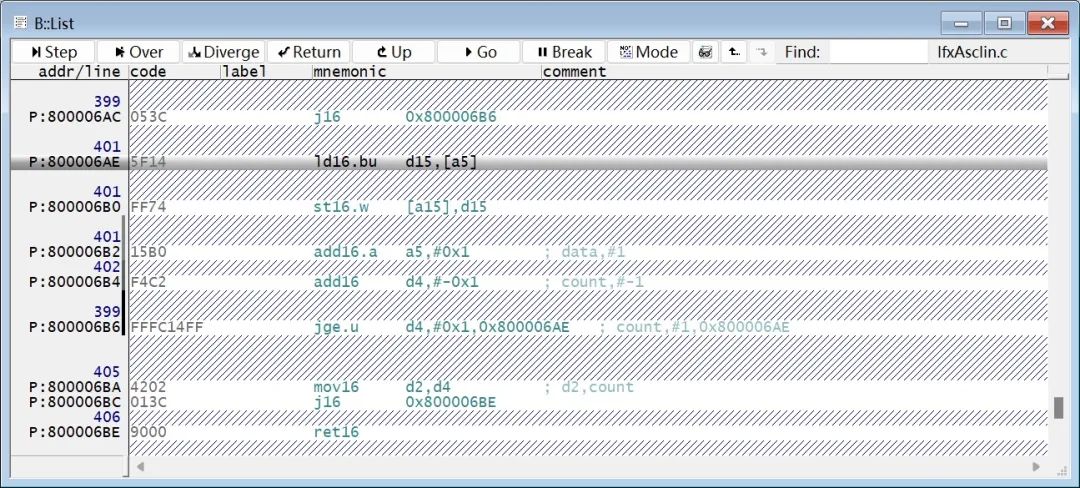Screen dimensions: 1080x488
Task: Start execution with the Go button
Action: [479, 52]
